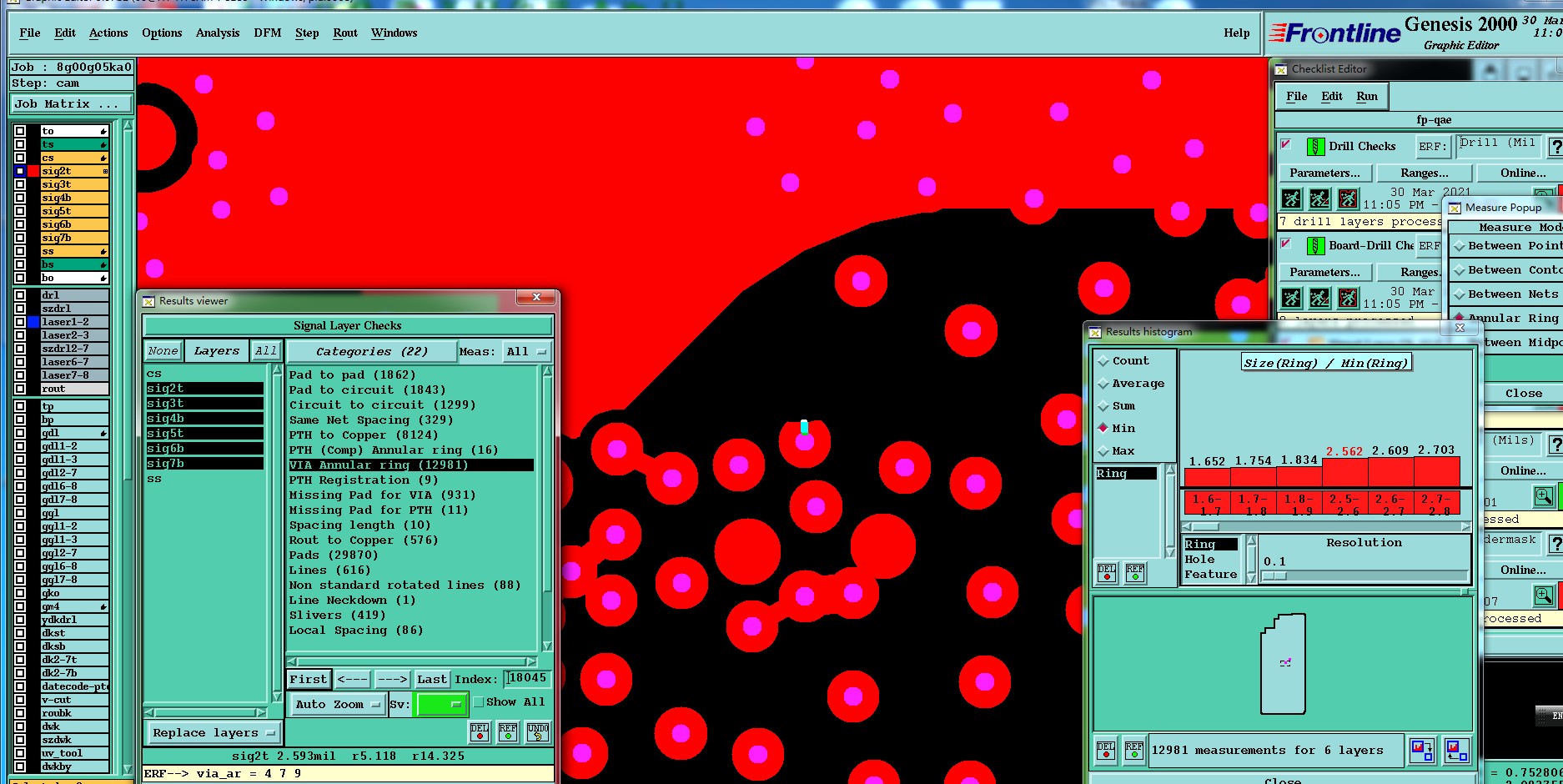Click green drill icon beside Board-Drill Checks

1315,246
